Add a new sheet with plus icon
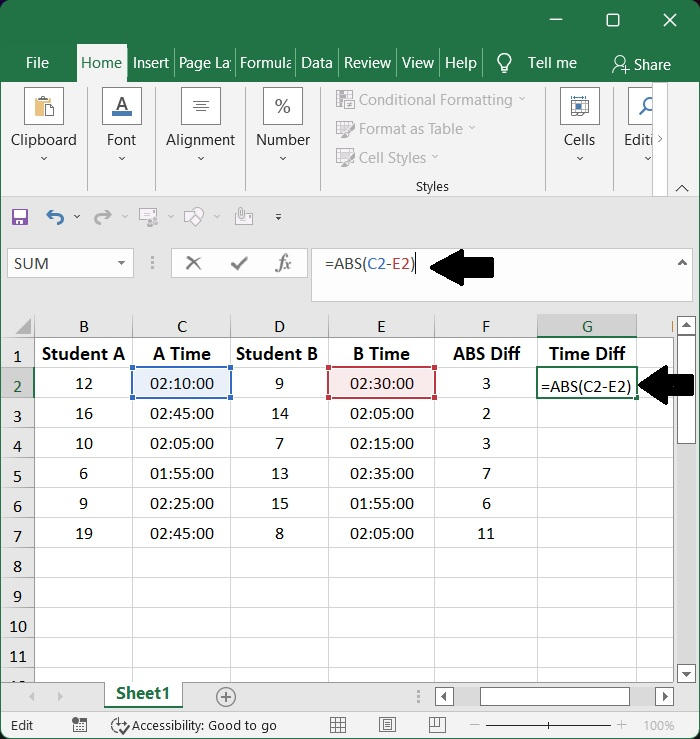 click(226, 697)
